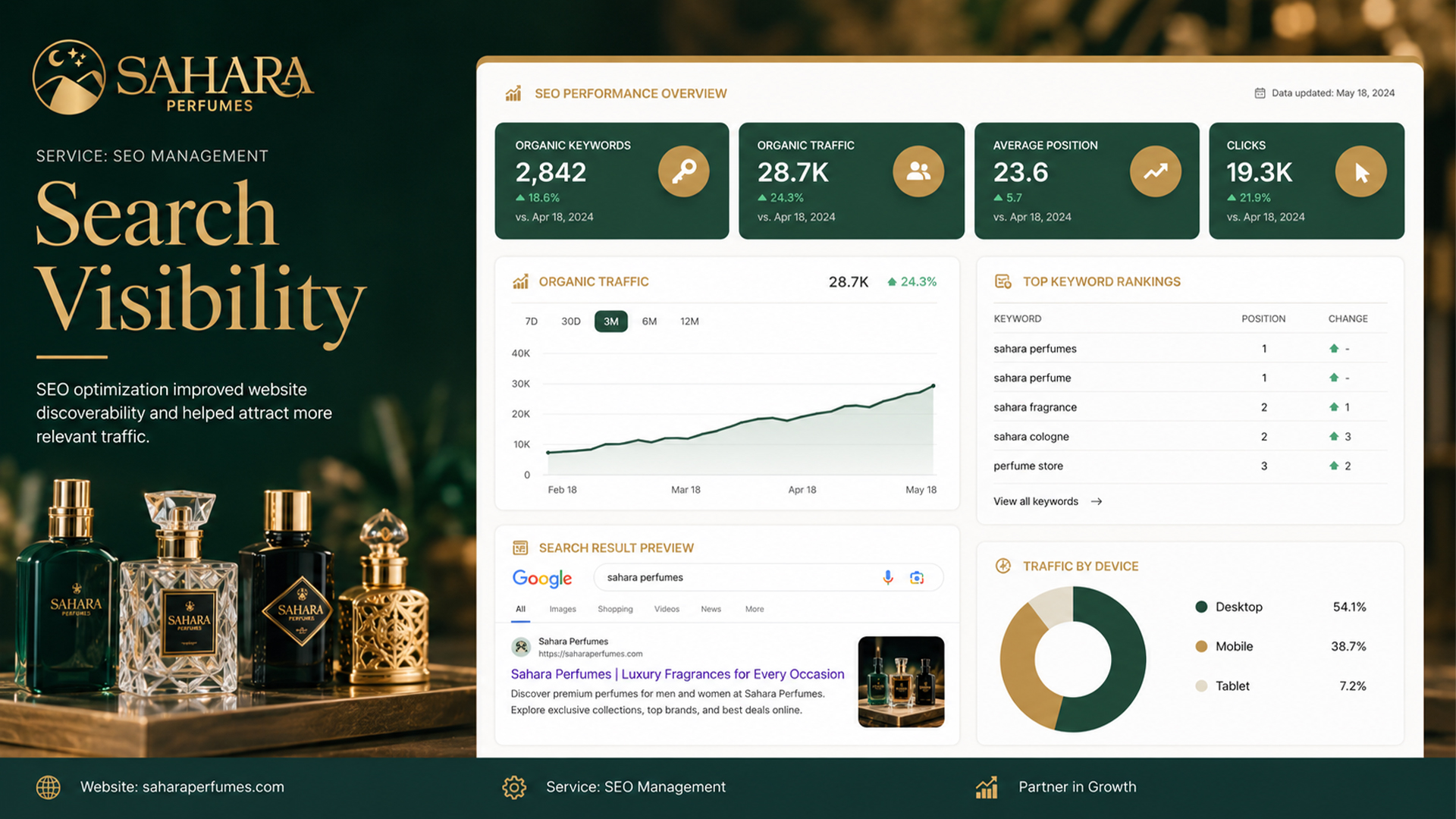Viewport: 1456px width, 819px height.
Task: Click the Top Keyword Rankings panel icon
Action: (1003, 281)
